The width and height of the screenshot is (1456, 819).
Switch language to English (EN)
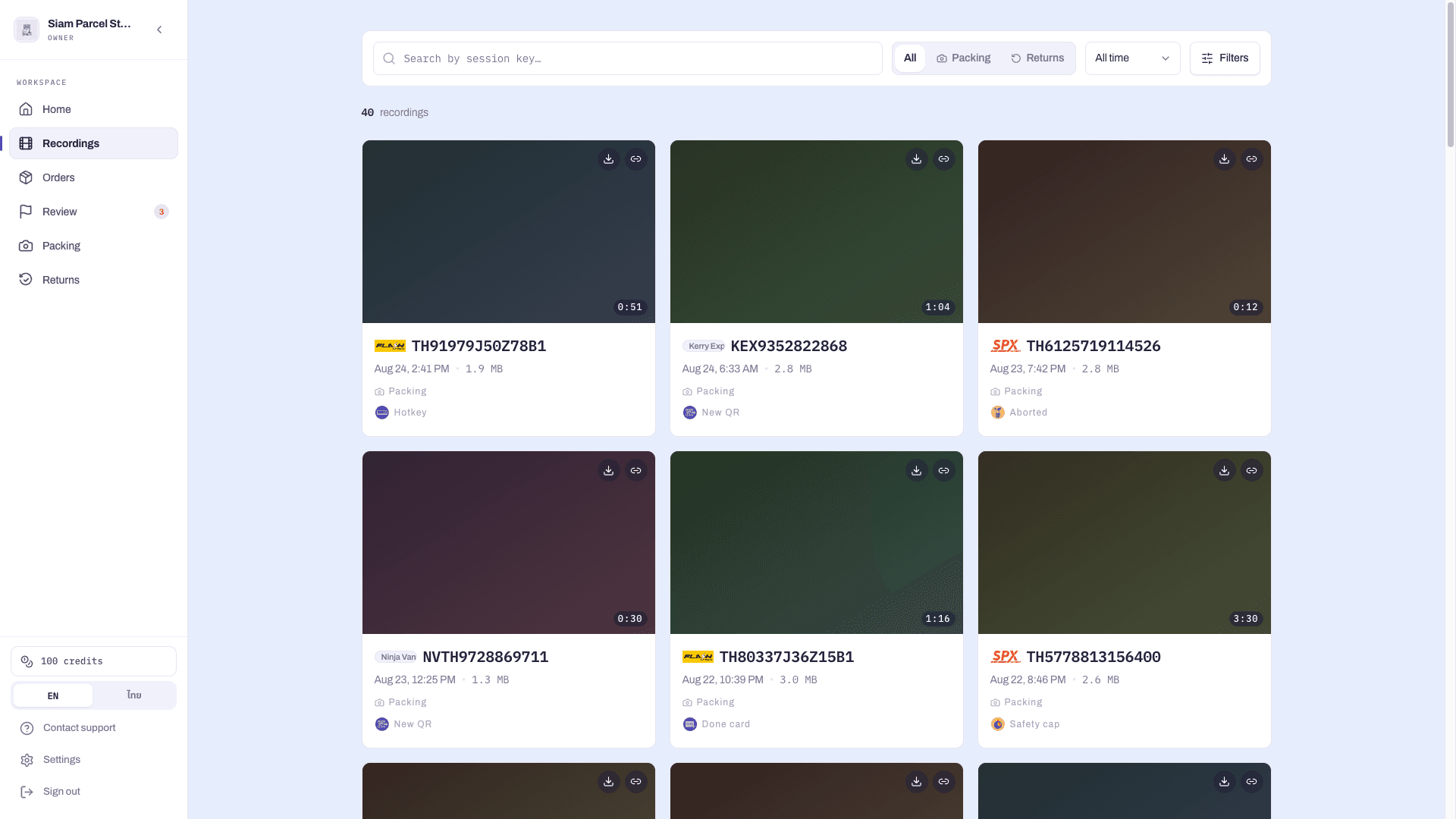[x=53, y=695]
